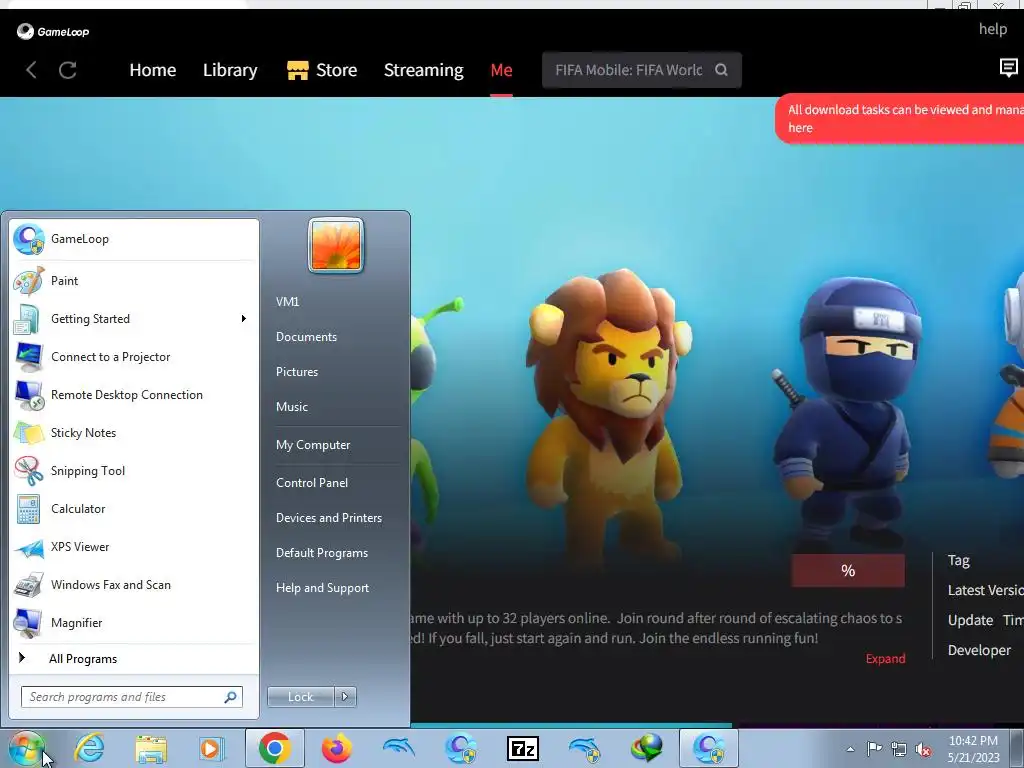Click the search magnifier in GameLoop
Screen dimensions: 1024x768
(x=721, y=70)
